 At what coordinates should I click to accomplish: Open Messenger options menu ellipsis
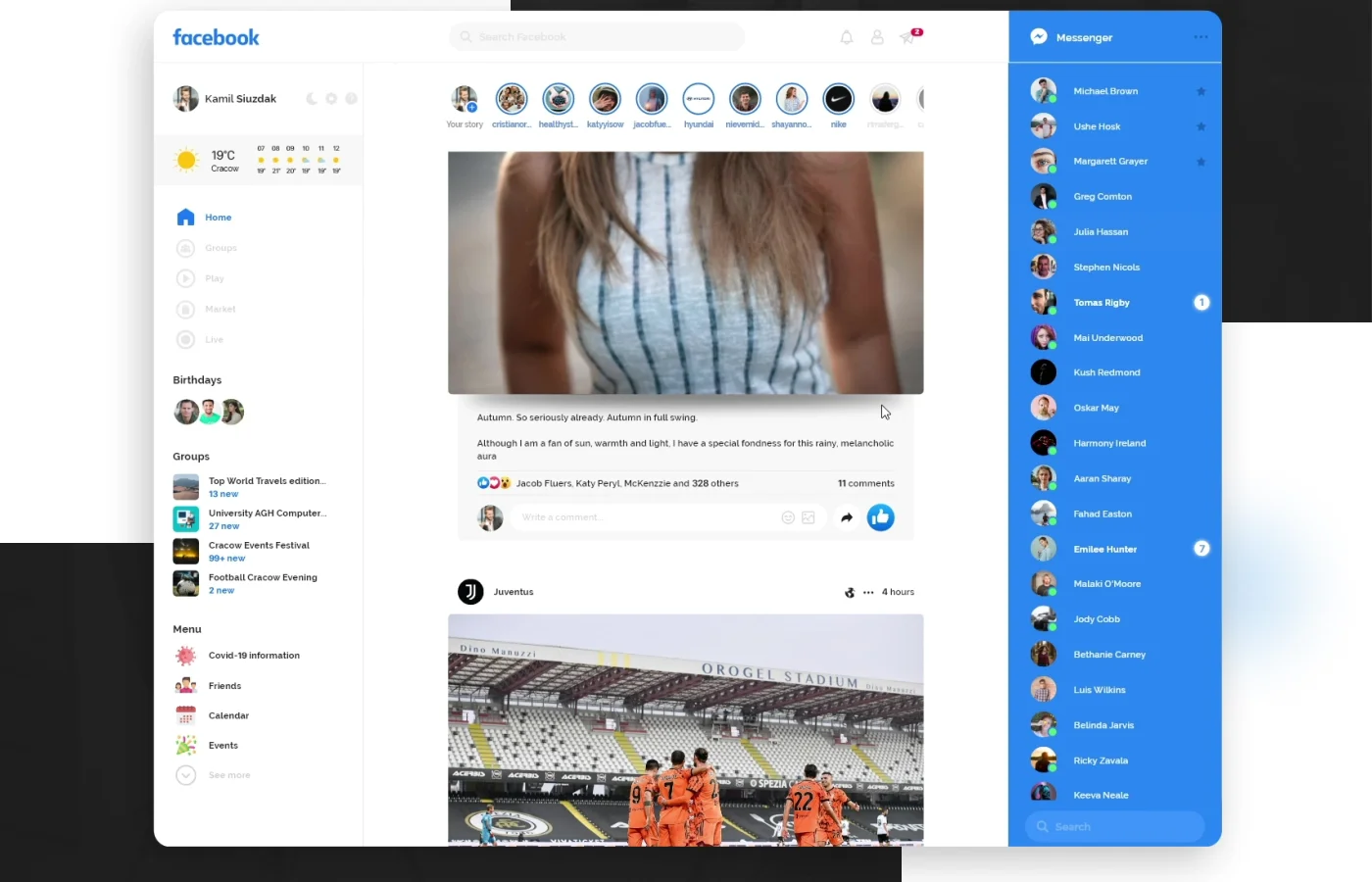tap(1200, 37)
